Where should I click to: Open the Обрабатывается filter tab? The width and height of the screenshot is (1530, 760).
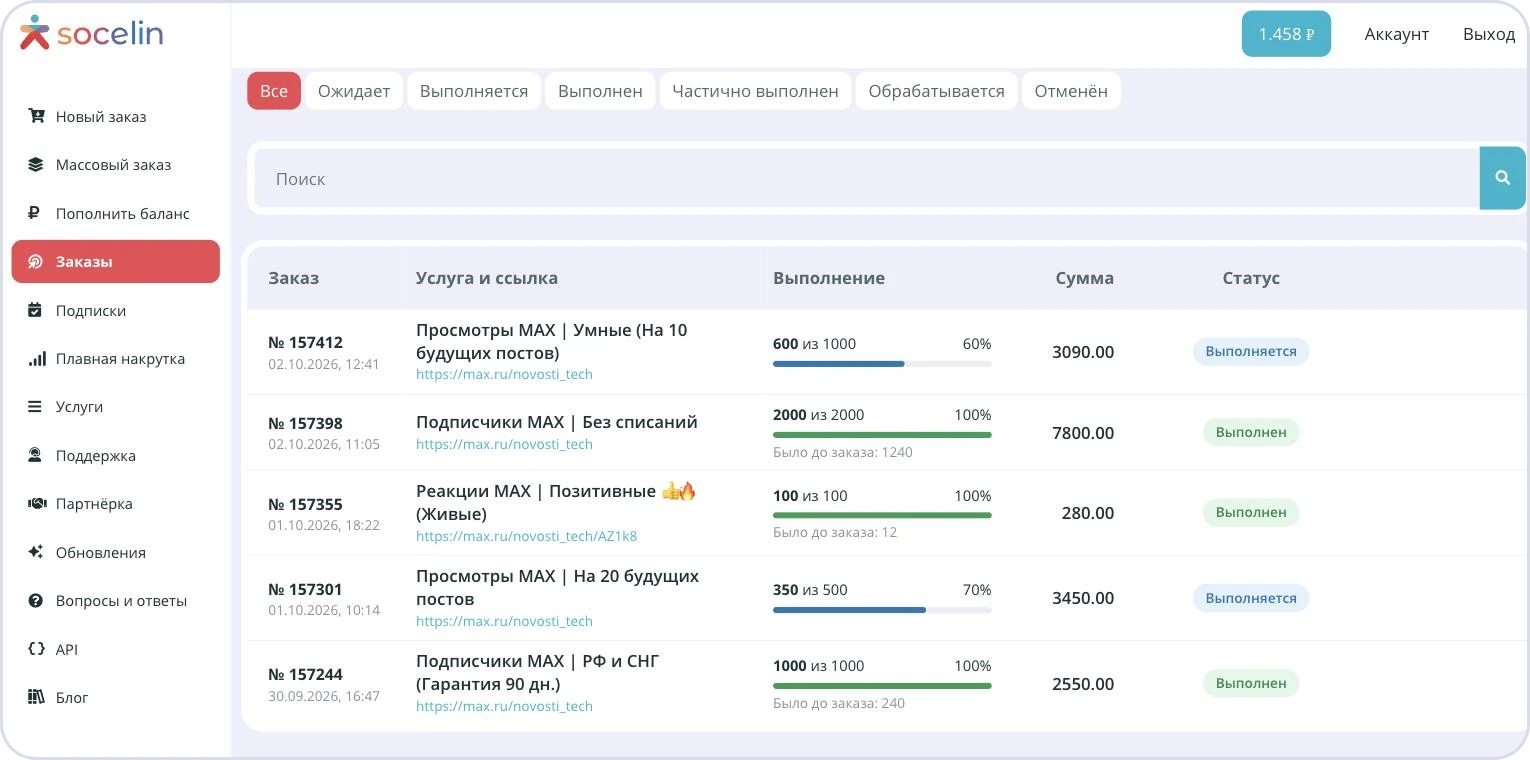coord(937,91)
